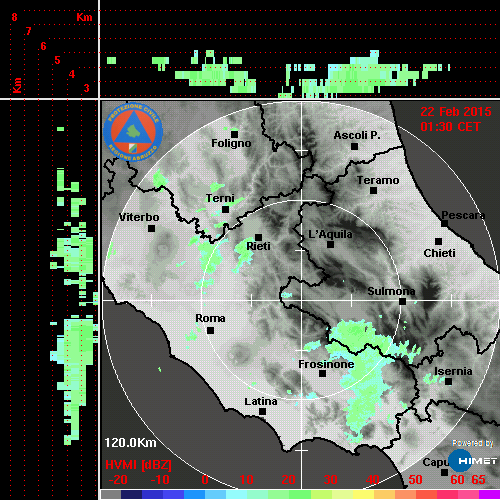The image size is (500, 500).
Task: Click the Viterbo city marker square
Action: 151,229
